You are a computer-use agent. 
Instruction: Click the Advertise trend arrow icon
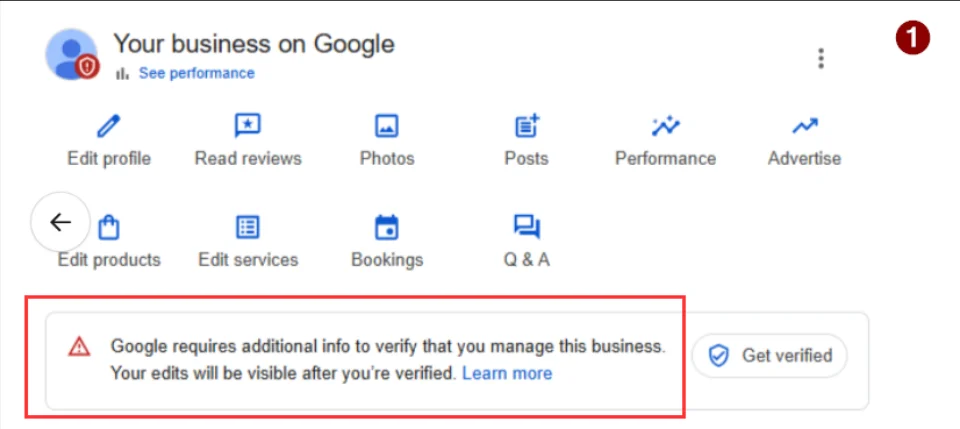click(x=804, y=126)
